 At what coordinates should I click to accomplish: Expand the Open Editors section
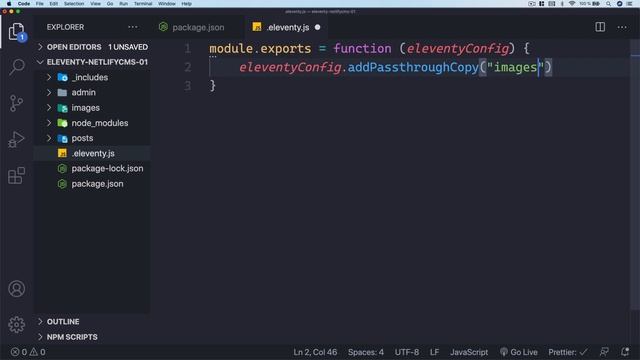pos(40,47)
